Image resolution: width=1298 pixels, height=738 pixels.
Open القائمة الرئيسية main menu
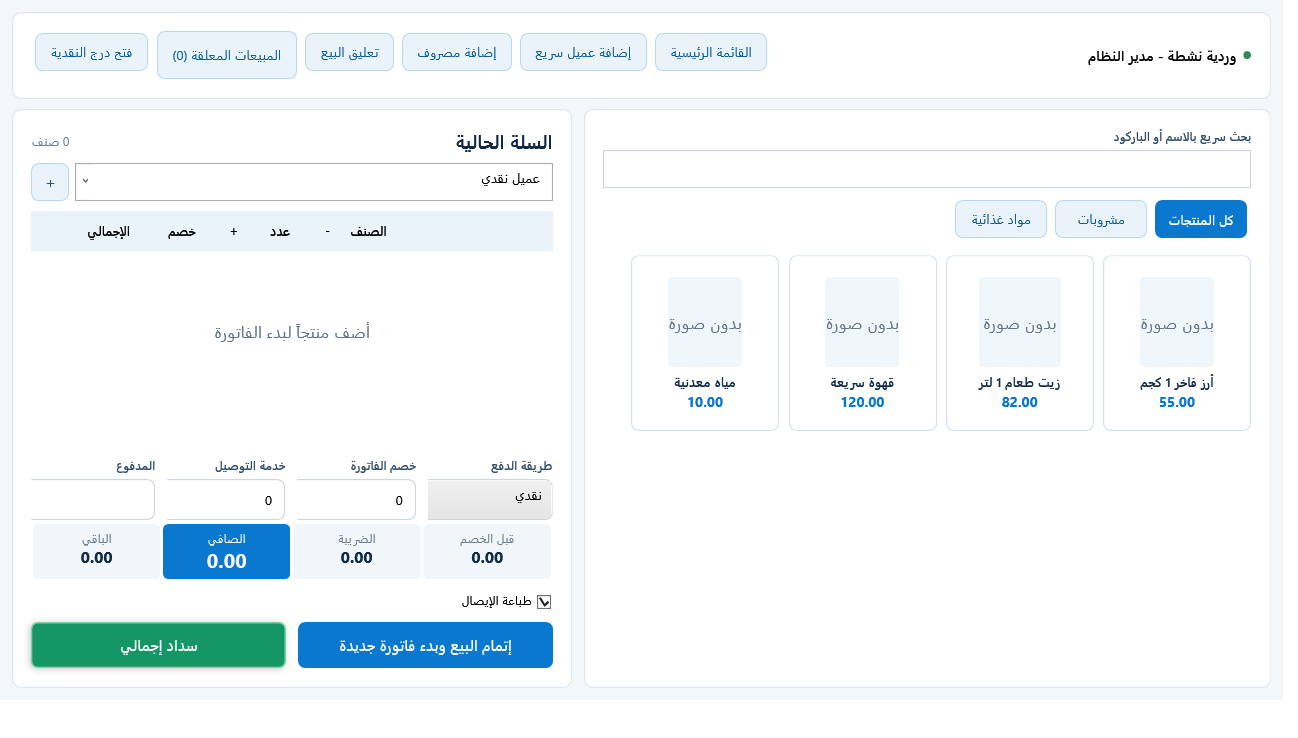pyautogui.click(x=711, y=52)
